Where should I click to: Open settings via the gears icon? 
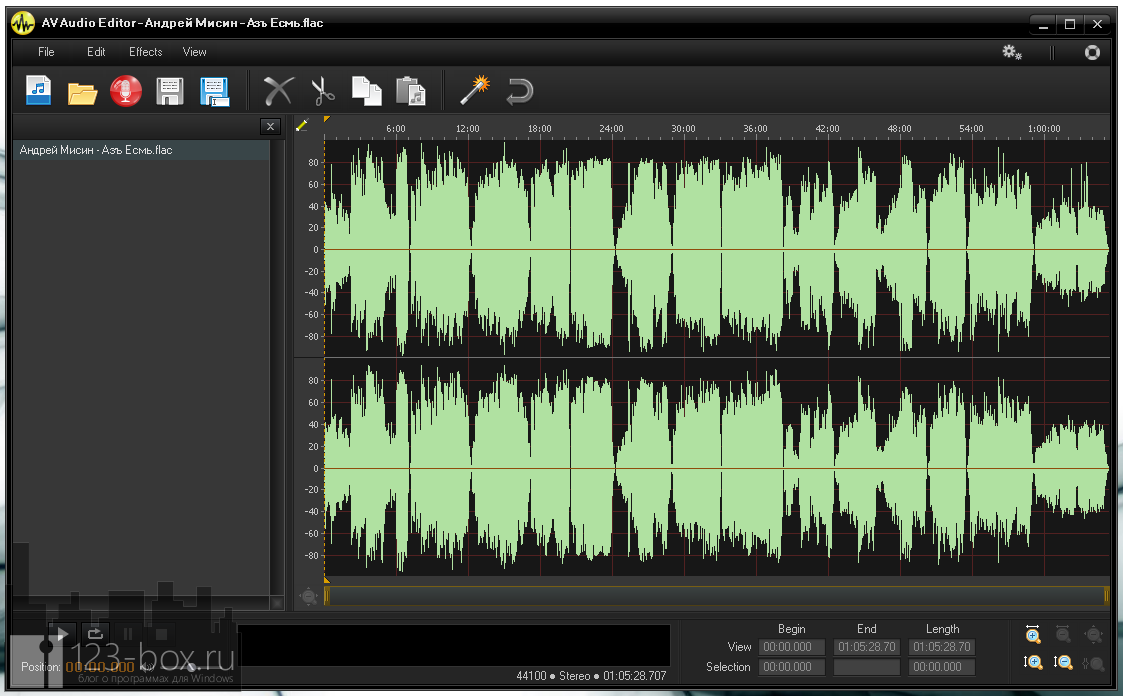(x=1012, y=52)
